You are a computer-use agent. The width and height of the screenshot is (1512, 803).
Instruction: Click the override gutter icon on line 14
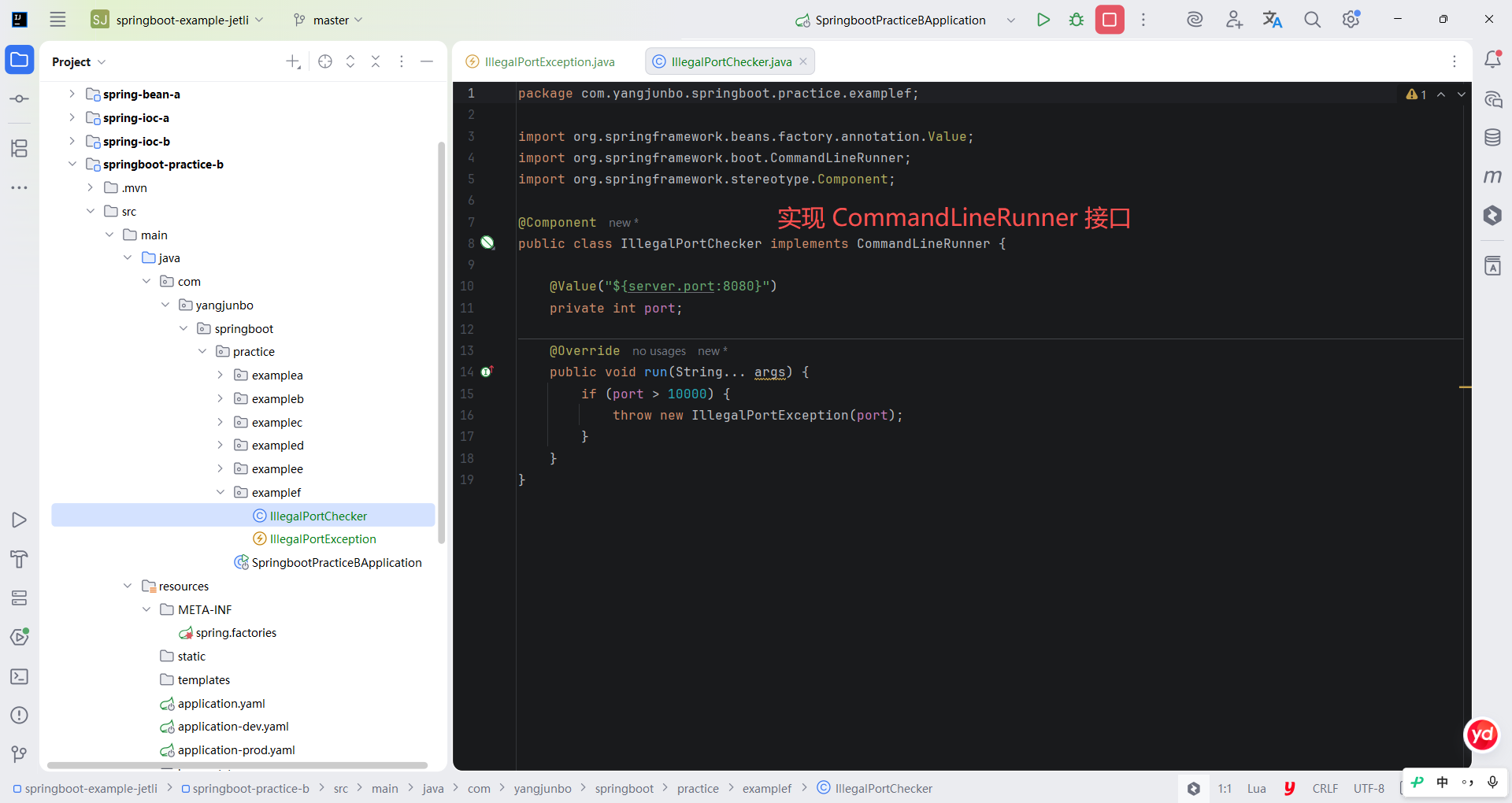[x=487, y=372]
